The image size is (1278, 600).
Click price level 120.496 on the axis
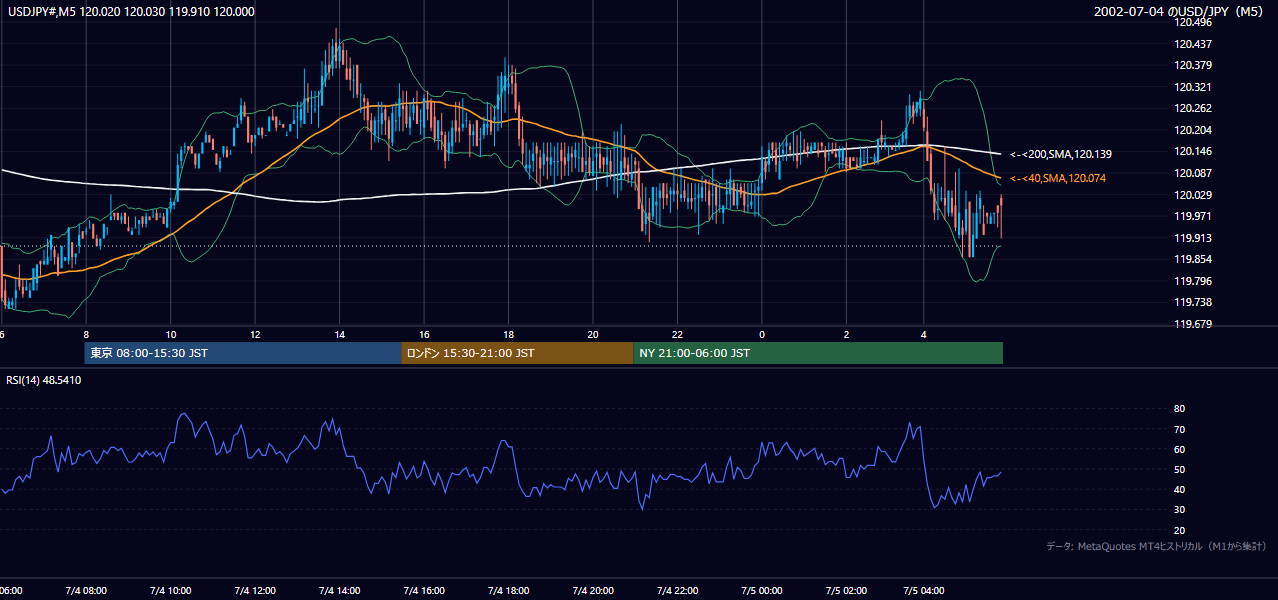[x=1193, y=22]
